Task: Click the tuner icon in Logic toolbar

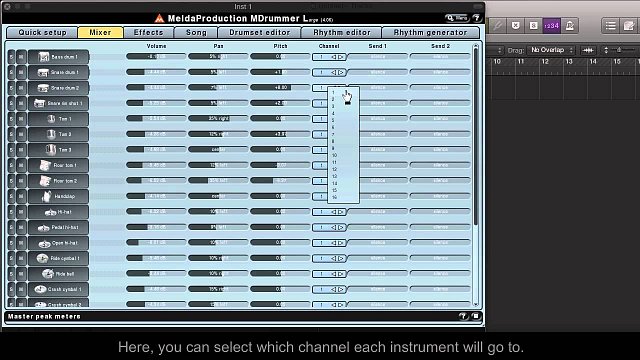Action: 497,26
